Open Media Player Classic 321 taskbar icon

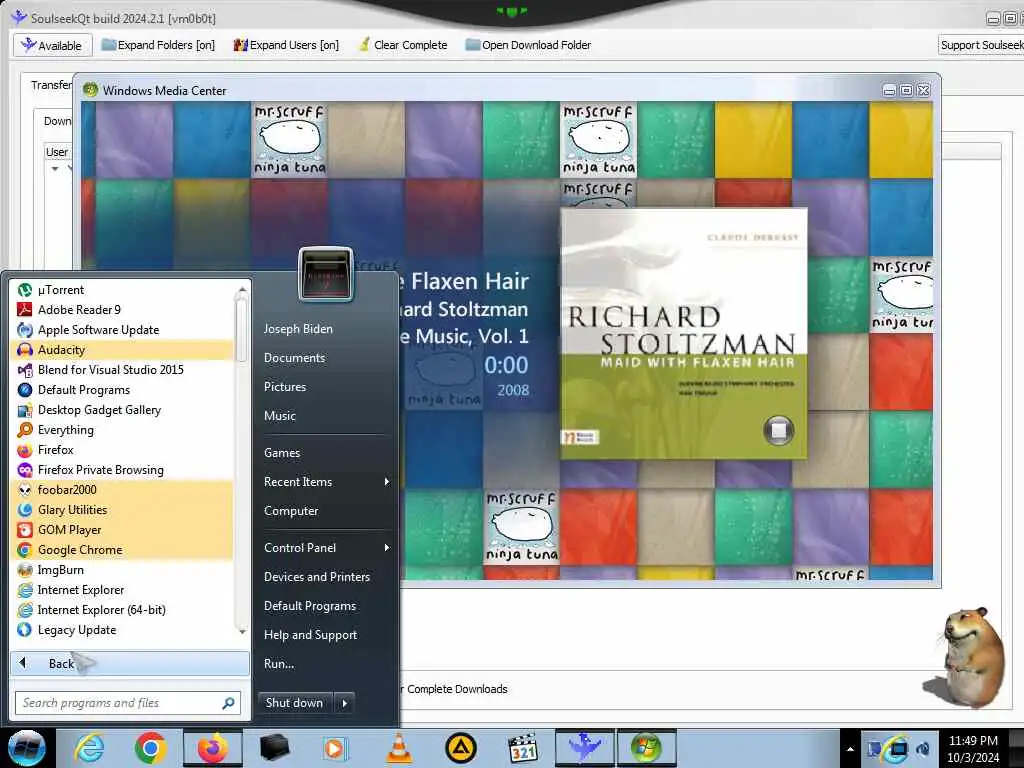(x=523, y=748)
